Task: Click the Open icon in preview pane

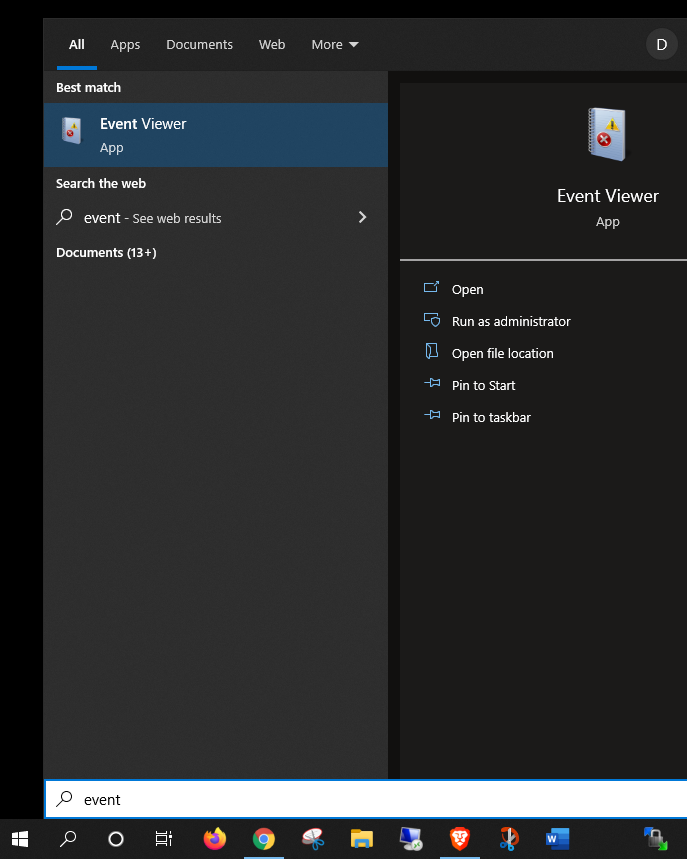Action: click(x=432, y=287)
